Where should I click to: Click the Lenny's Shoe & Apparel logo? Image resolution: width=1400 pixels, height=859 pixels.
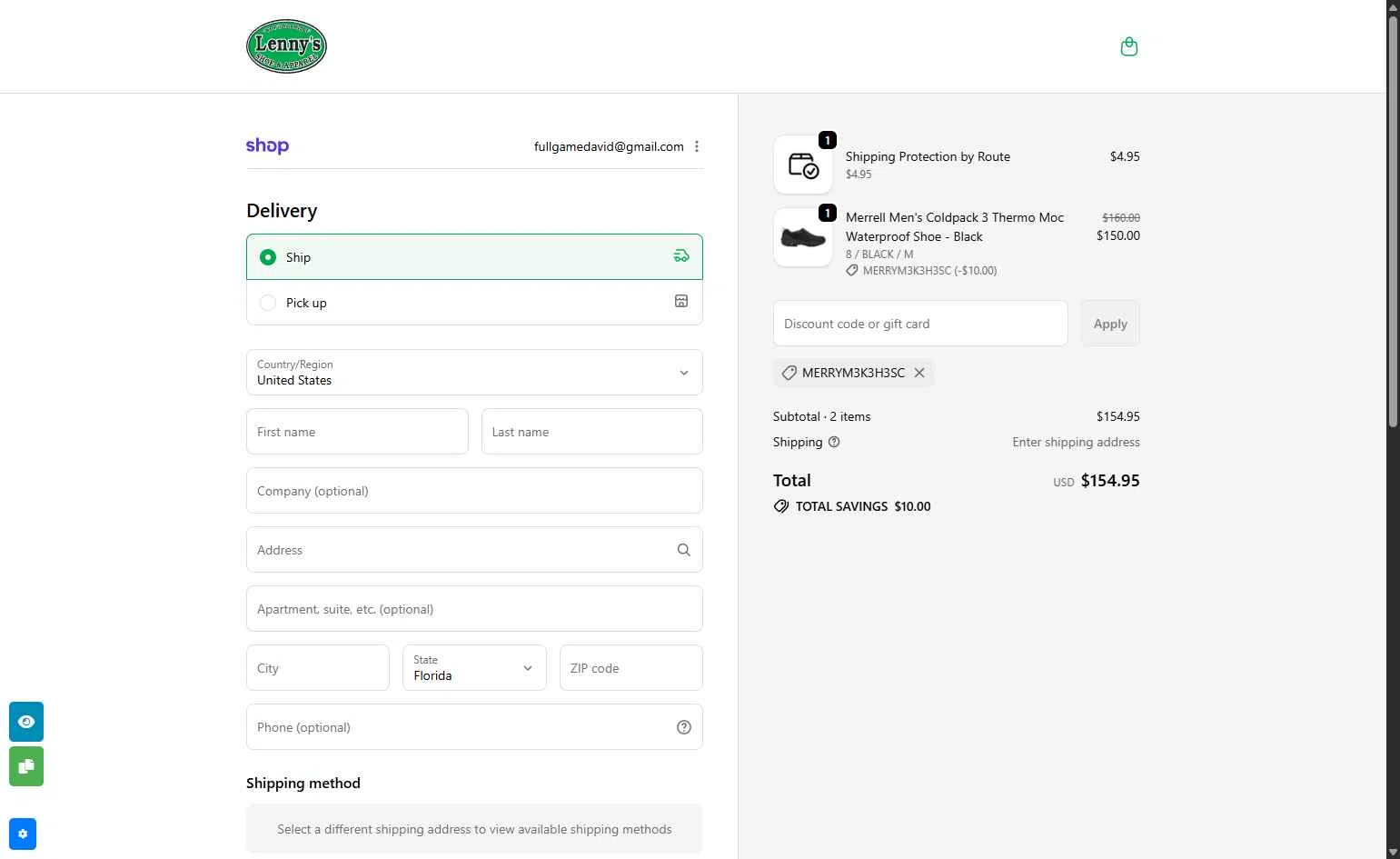click(x=286, y=46)
